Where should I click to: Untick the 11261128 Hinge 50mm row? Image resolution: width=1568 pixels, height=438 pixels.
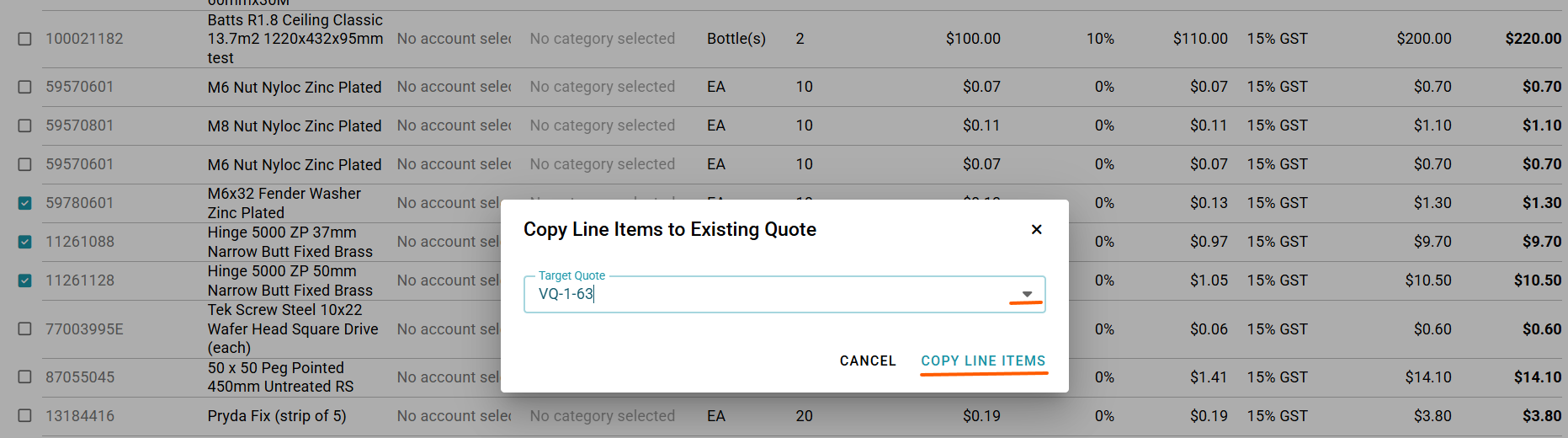[x=25, y=280]
